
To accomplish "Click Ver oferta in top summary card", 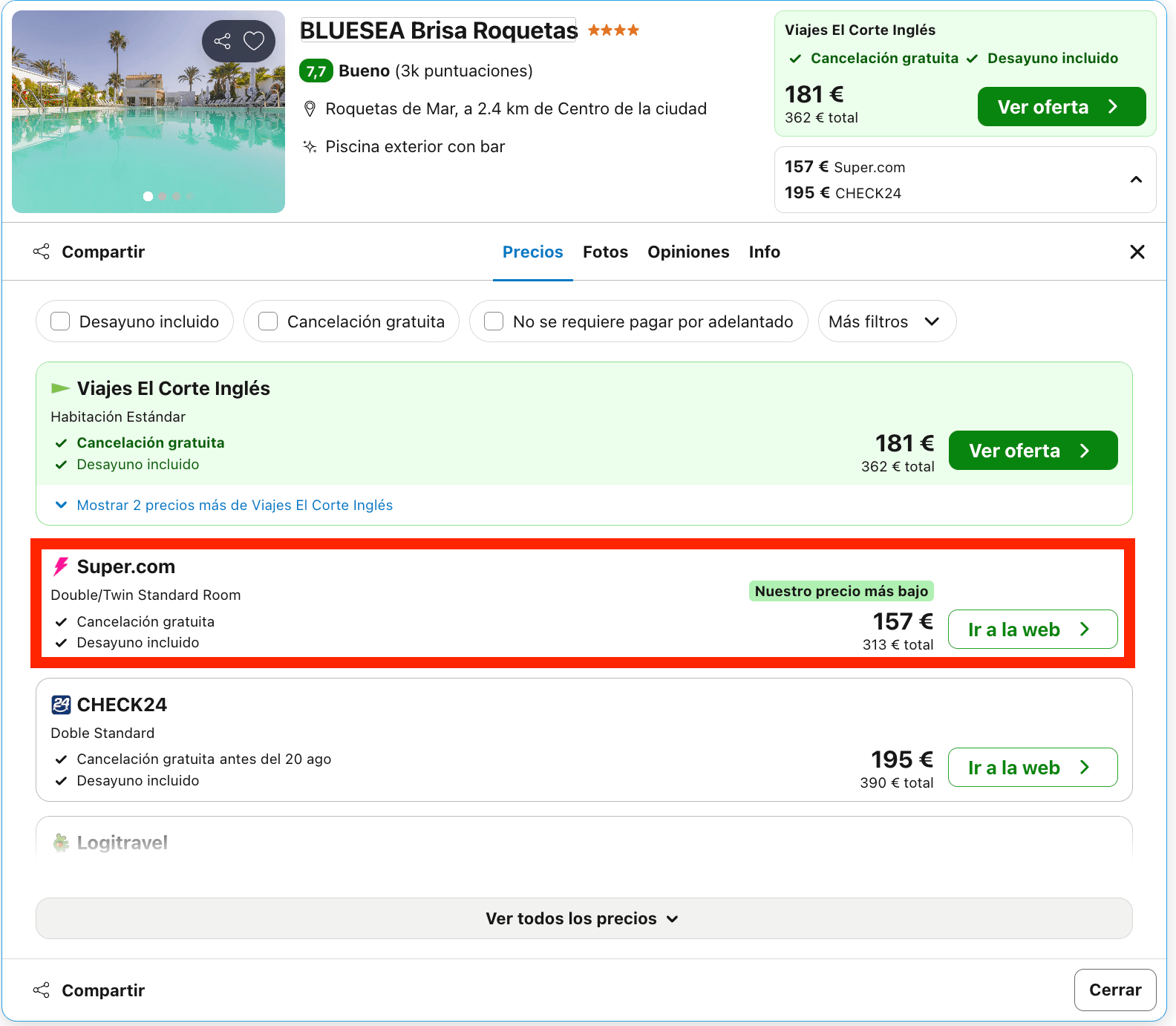I will click(1062, 107).
